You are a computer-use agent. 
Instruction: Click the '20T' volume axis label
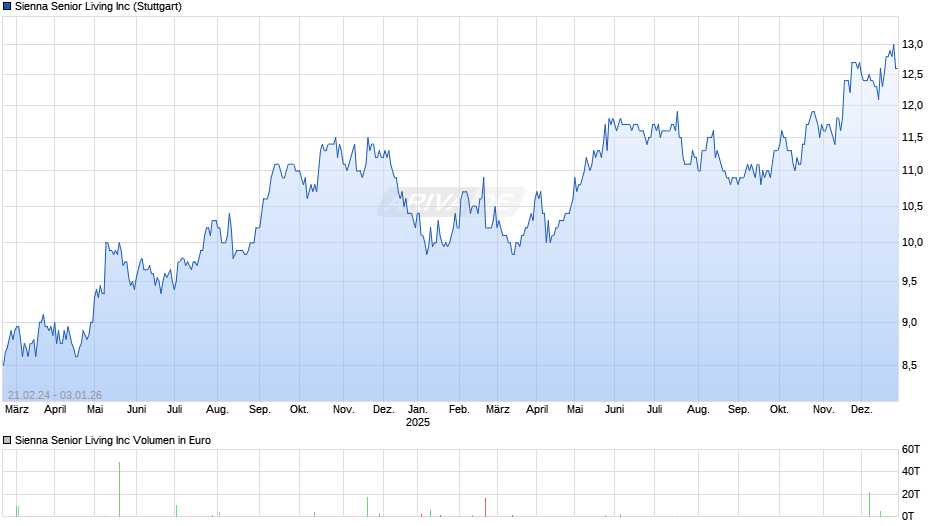[911, 494]
